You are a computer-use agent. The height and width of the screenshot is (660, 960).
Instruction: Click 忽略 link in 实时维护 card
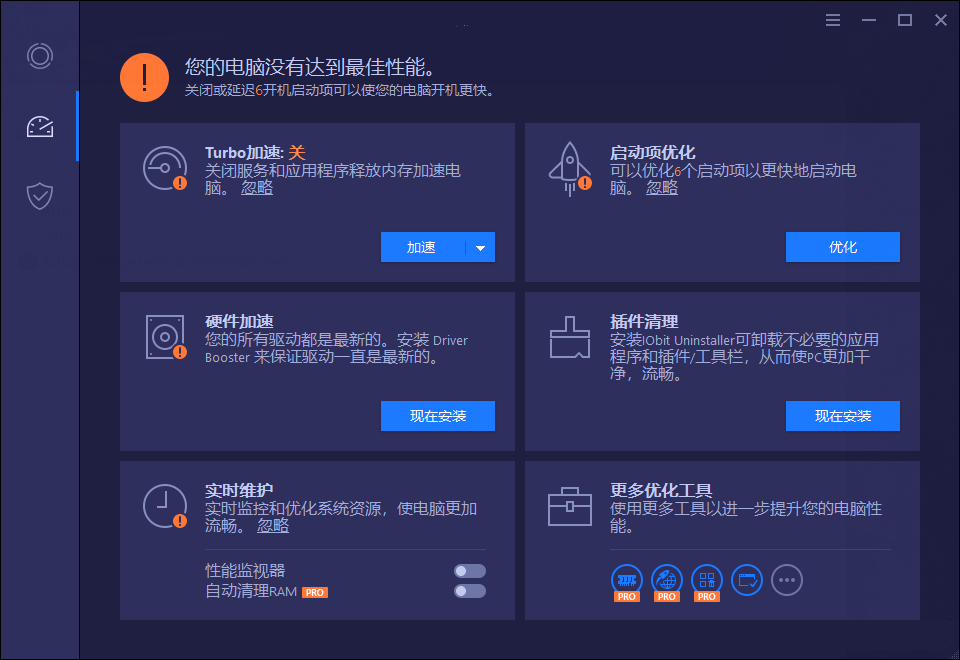(272, 525)
